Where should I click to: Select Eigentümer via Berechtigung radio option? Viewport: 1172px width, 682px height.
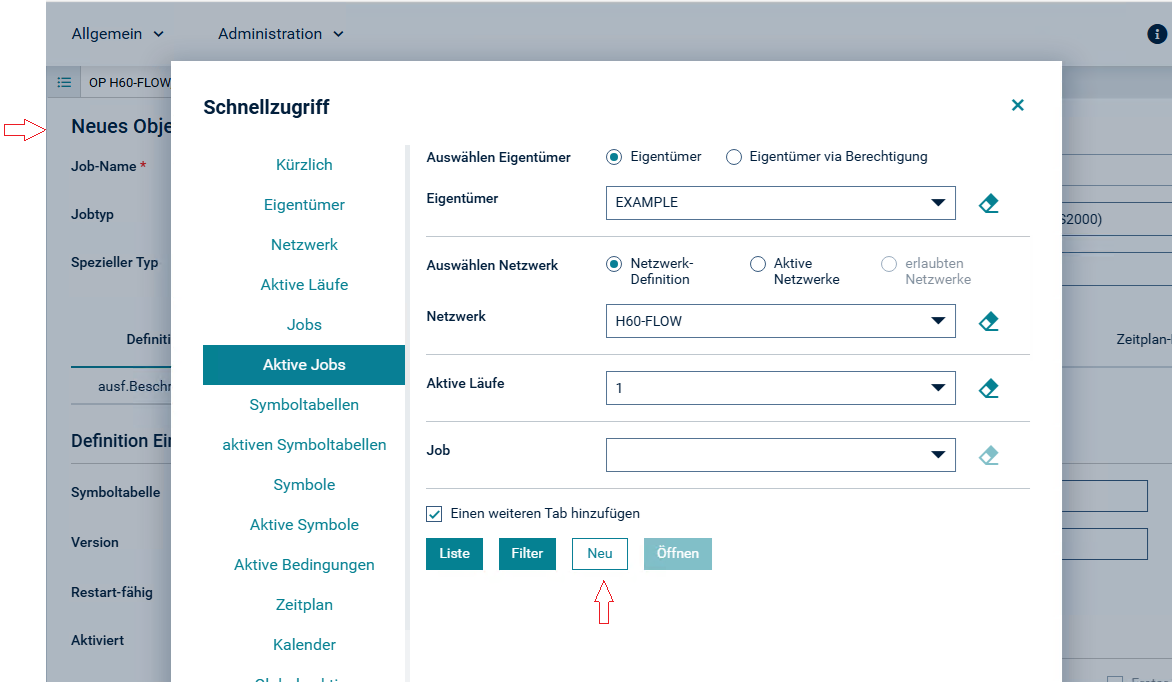pos(734,157)
